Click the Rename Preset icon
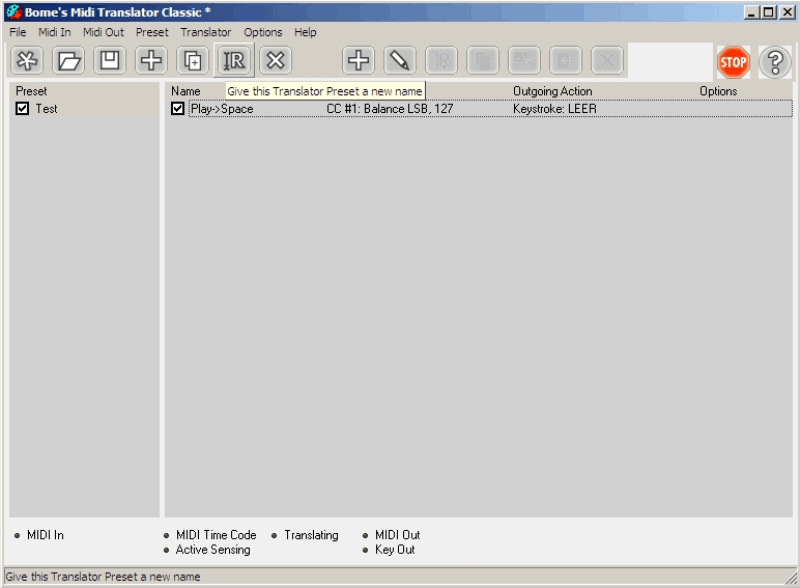Image resolution: width=800 pixels, height=588 pixels. coord(235,61)
